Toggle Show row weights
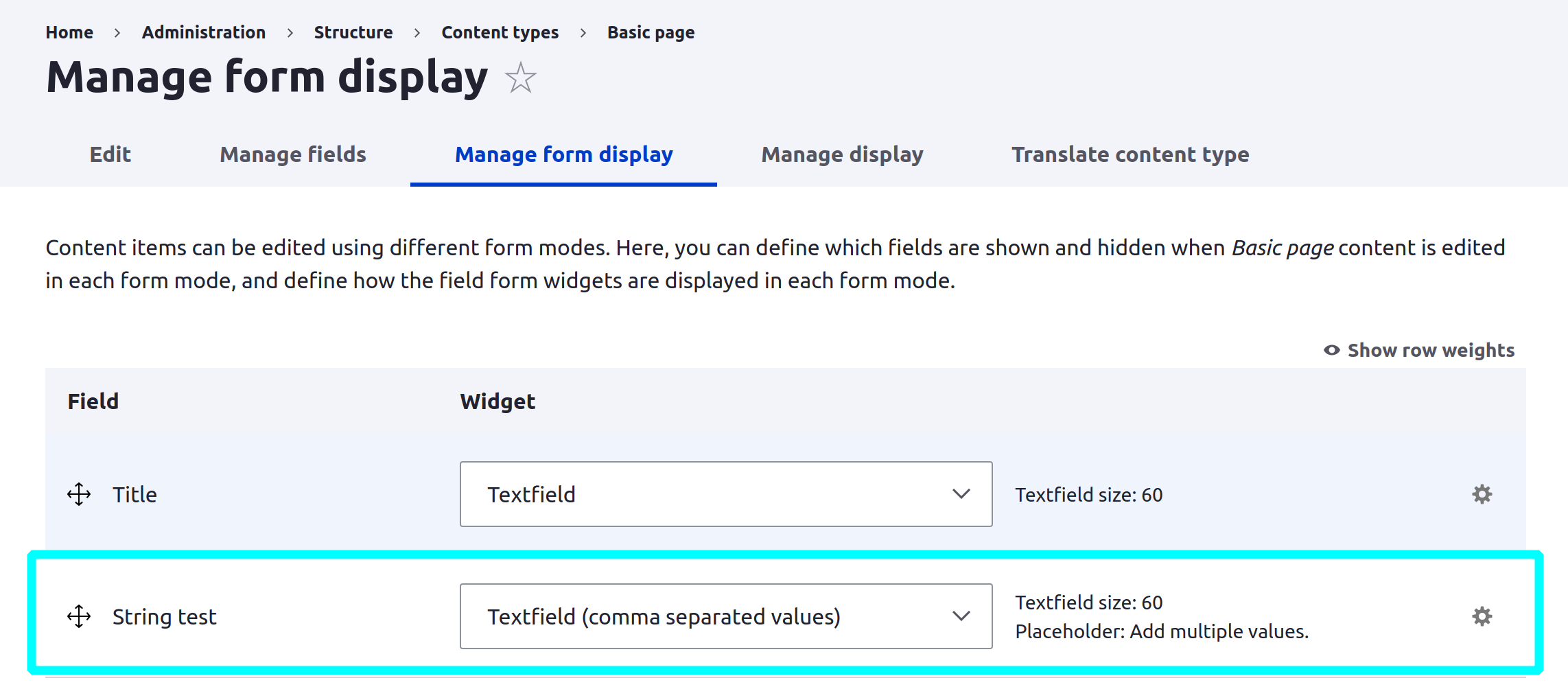 (1430, 350)
